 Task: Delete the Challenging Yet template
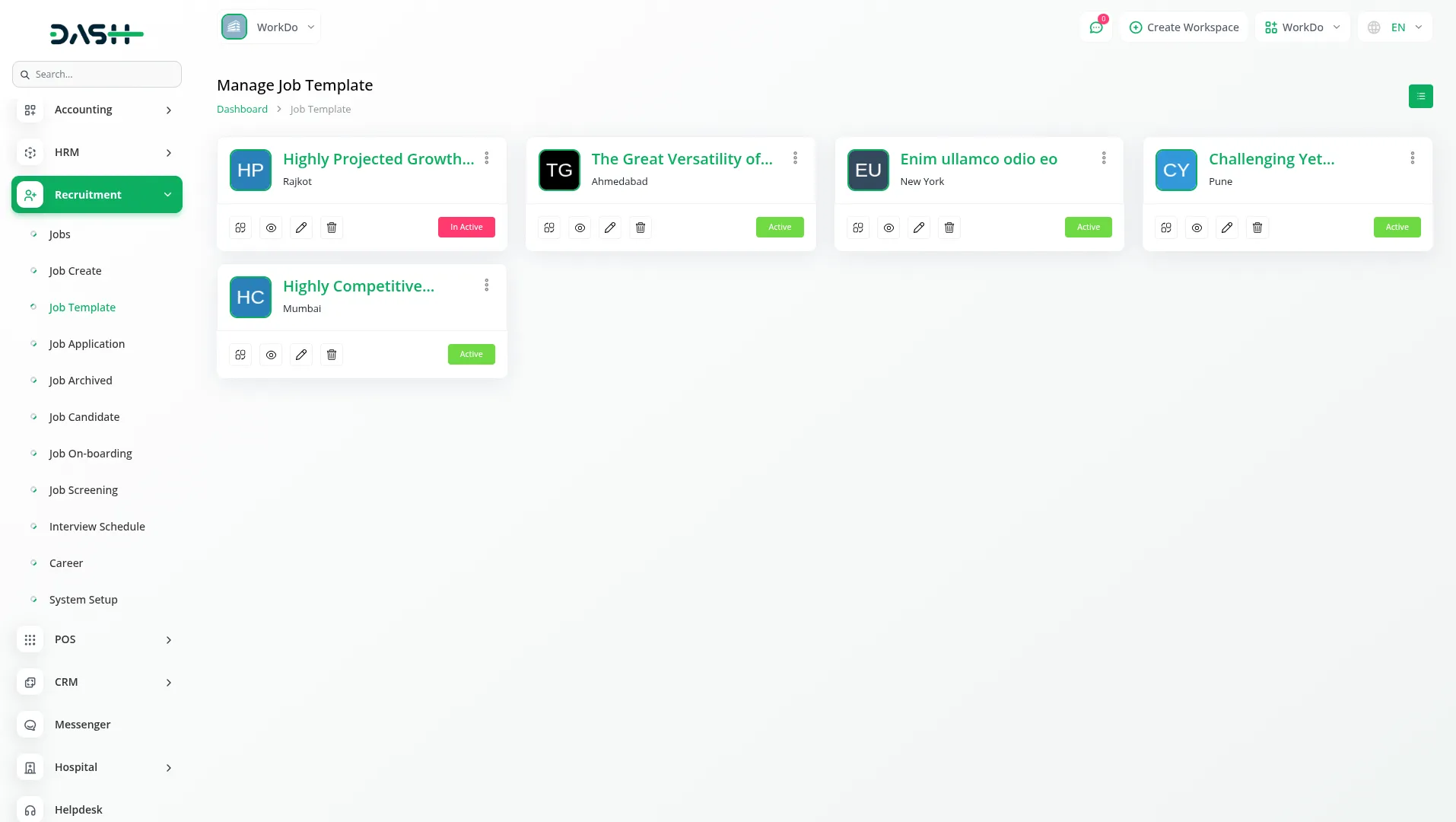tap(1257, 228)
